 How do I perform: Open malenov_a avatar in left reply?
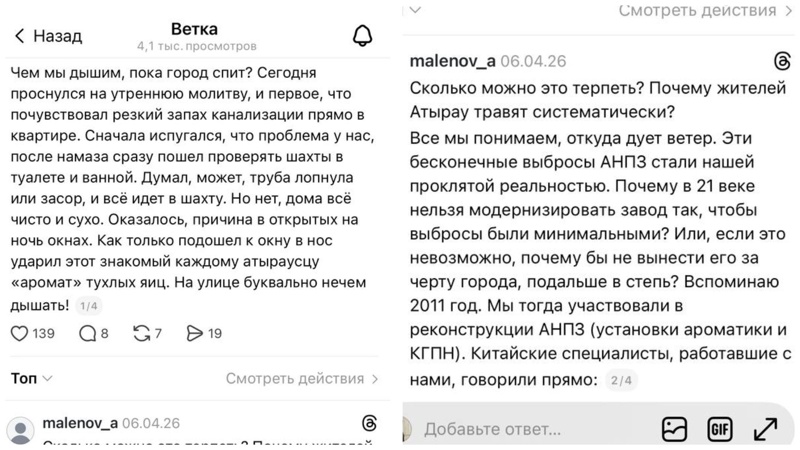(20, 431)
